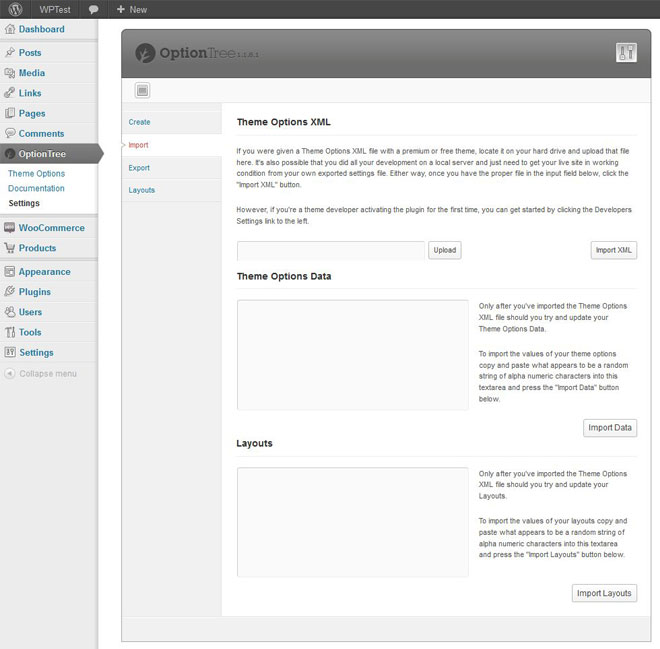Open the OptionTree menu label
The width and height of the screenshot is (660, 649).
(42, 154)
